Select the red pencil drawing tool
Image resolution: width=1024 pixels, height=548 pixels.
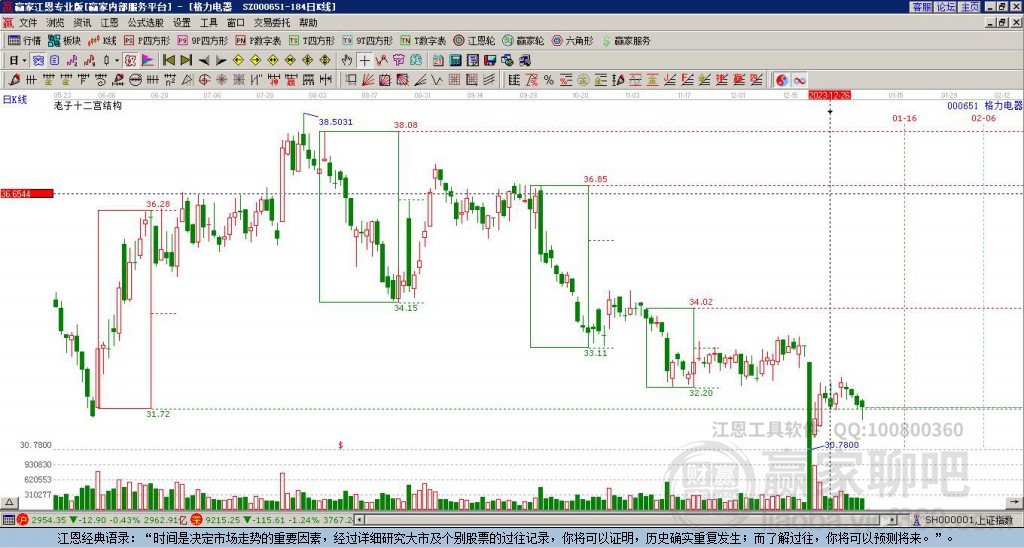point(14,80)
